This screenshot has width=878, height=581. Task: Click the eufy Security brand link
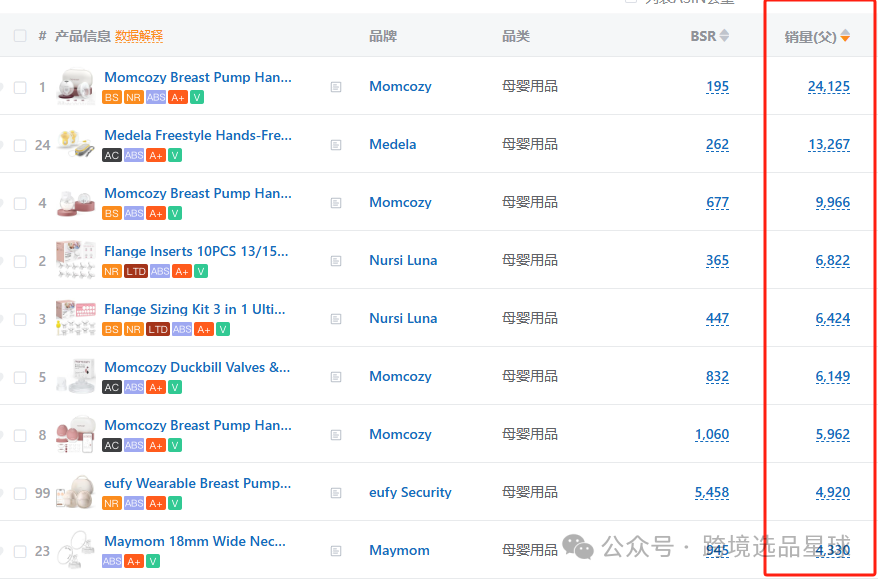point(410,493)
